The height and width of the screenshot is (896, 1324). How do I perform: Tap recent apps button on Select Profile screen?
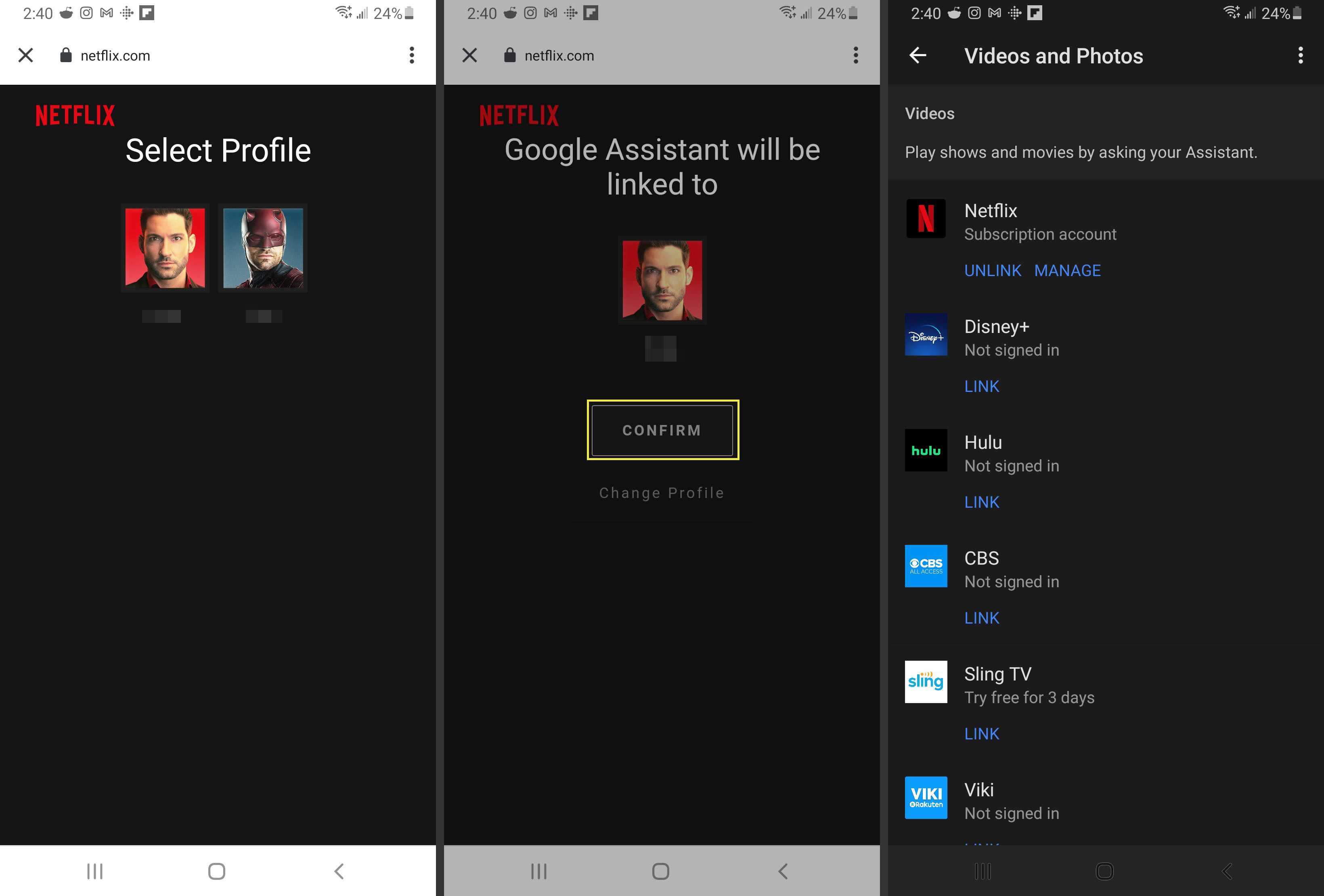(94, 871)
